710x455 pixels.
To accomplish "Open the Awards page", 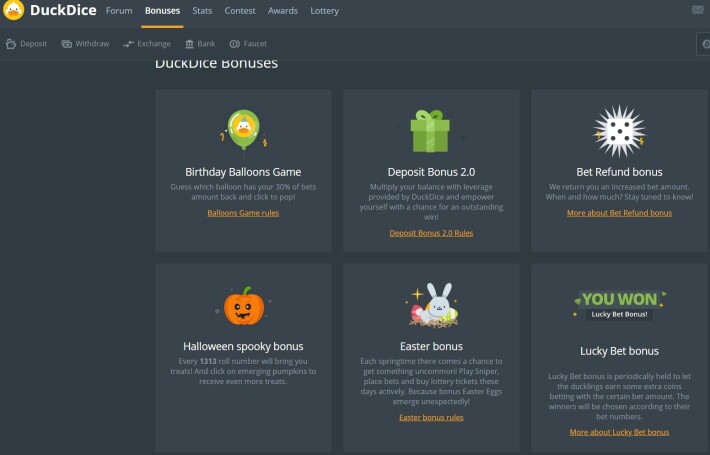I will 283,11.
